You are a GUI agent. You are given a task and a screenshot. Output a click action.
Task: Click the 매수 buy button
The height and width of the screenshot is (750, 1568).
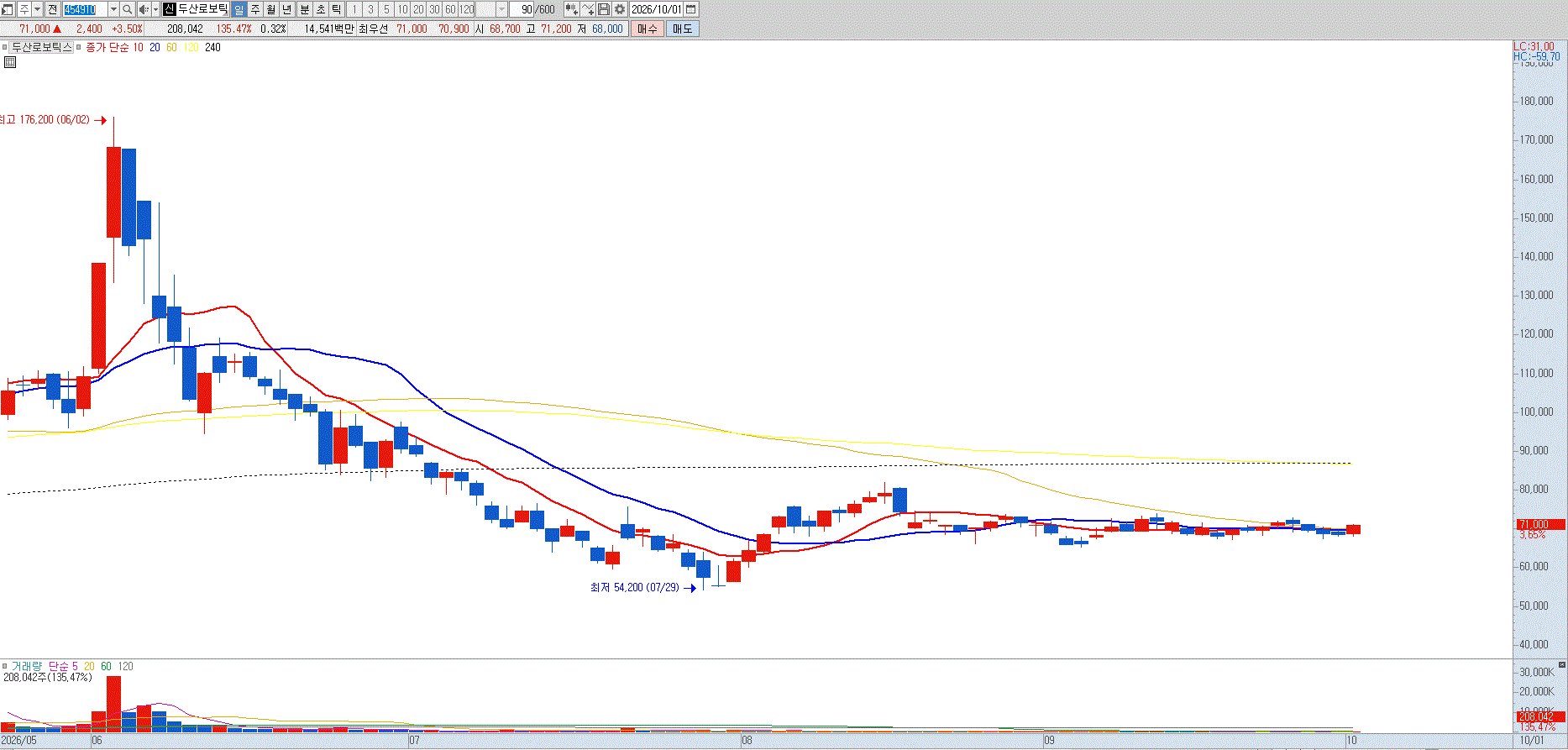[x=647, y=29]
